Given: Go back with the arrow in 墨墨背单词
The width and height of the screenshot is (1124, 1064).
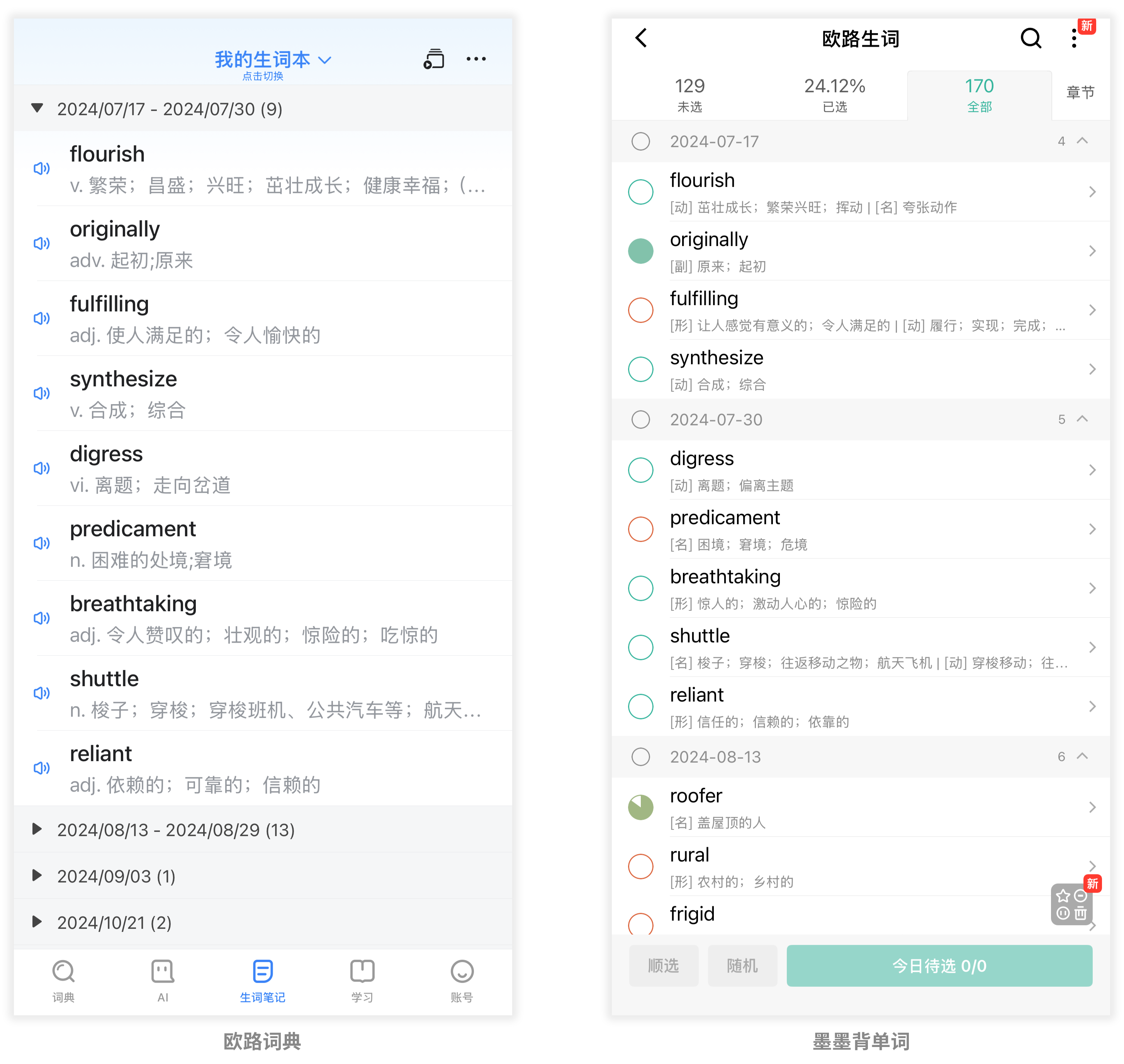Looking at the screenshot, I should 641,38.
